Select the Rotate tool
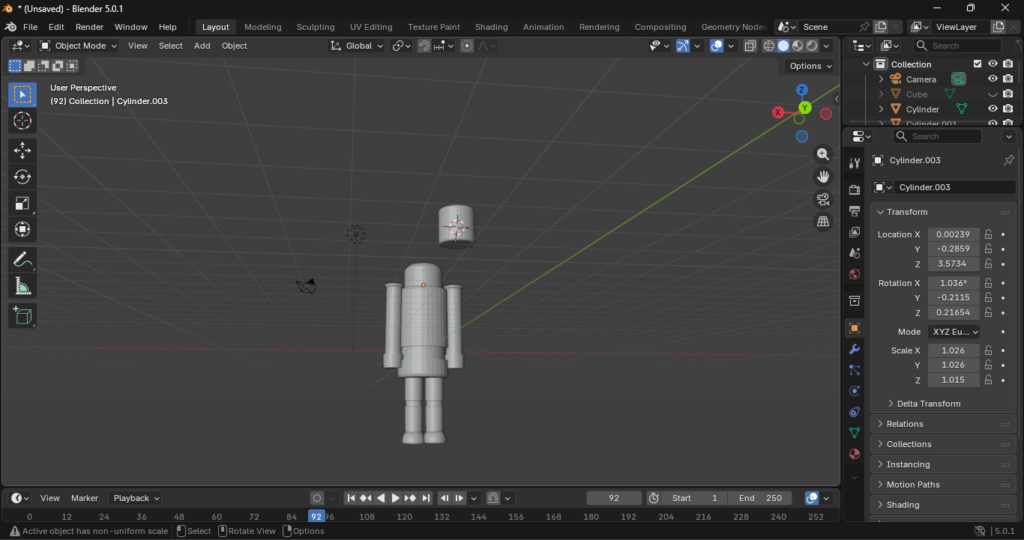The image size is (1024, 540). [22, 177]
